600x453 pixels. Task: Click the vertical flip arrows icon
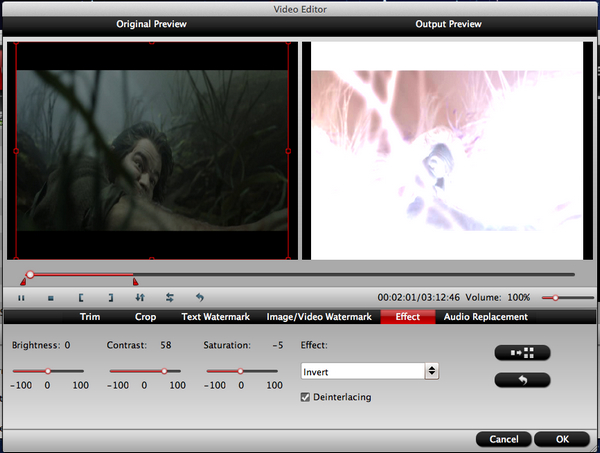pyautogui.click(x=140, y=297)
